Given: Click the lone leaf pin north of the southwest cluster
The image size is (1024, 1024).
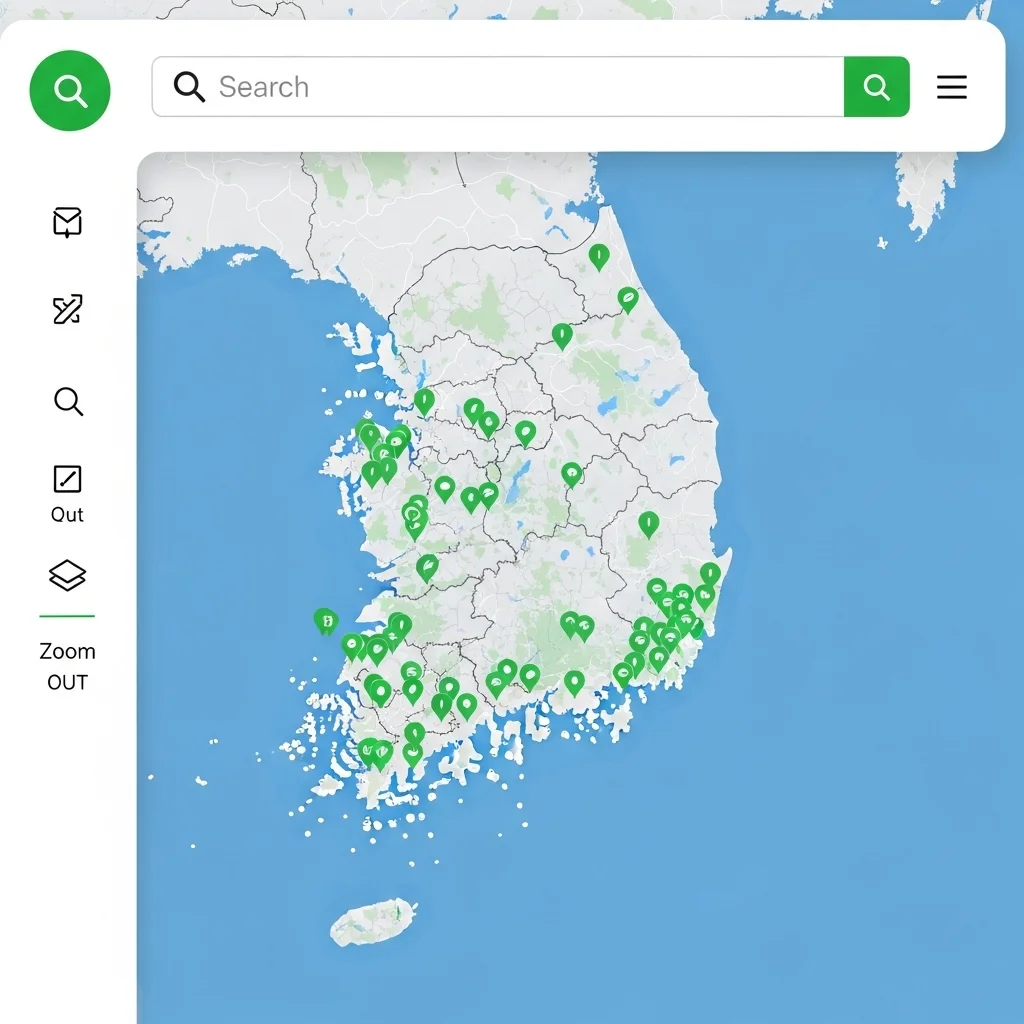Looking at the screenshot, I should click(x=427, y=567).
